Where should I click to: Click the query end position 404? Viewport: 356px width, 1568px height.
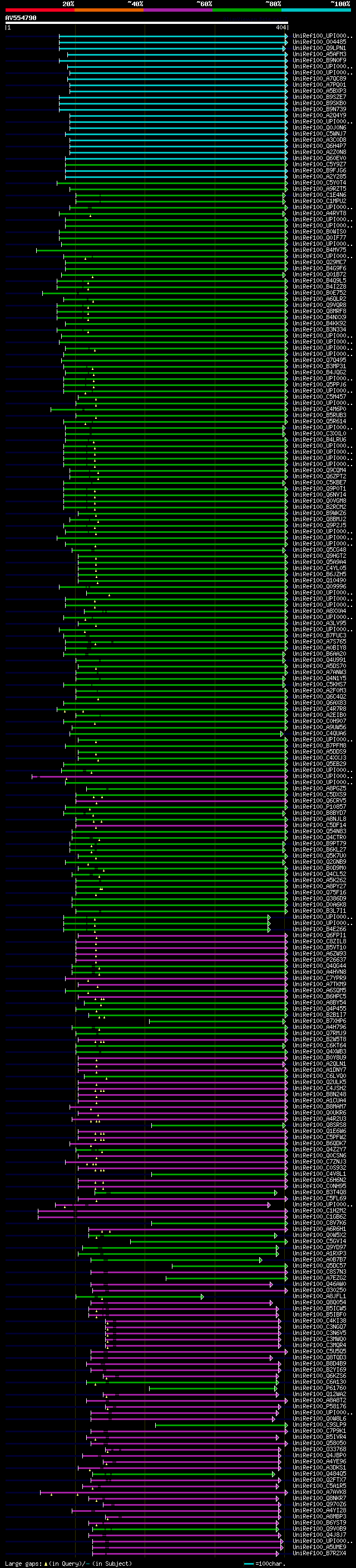click(280, 27)
